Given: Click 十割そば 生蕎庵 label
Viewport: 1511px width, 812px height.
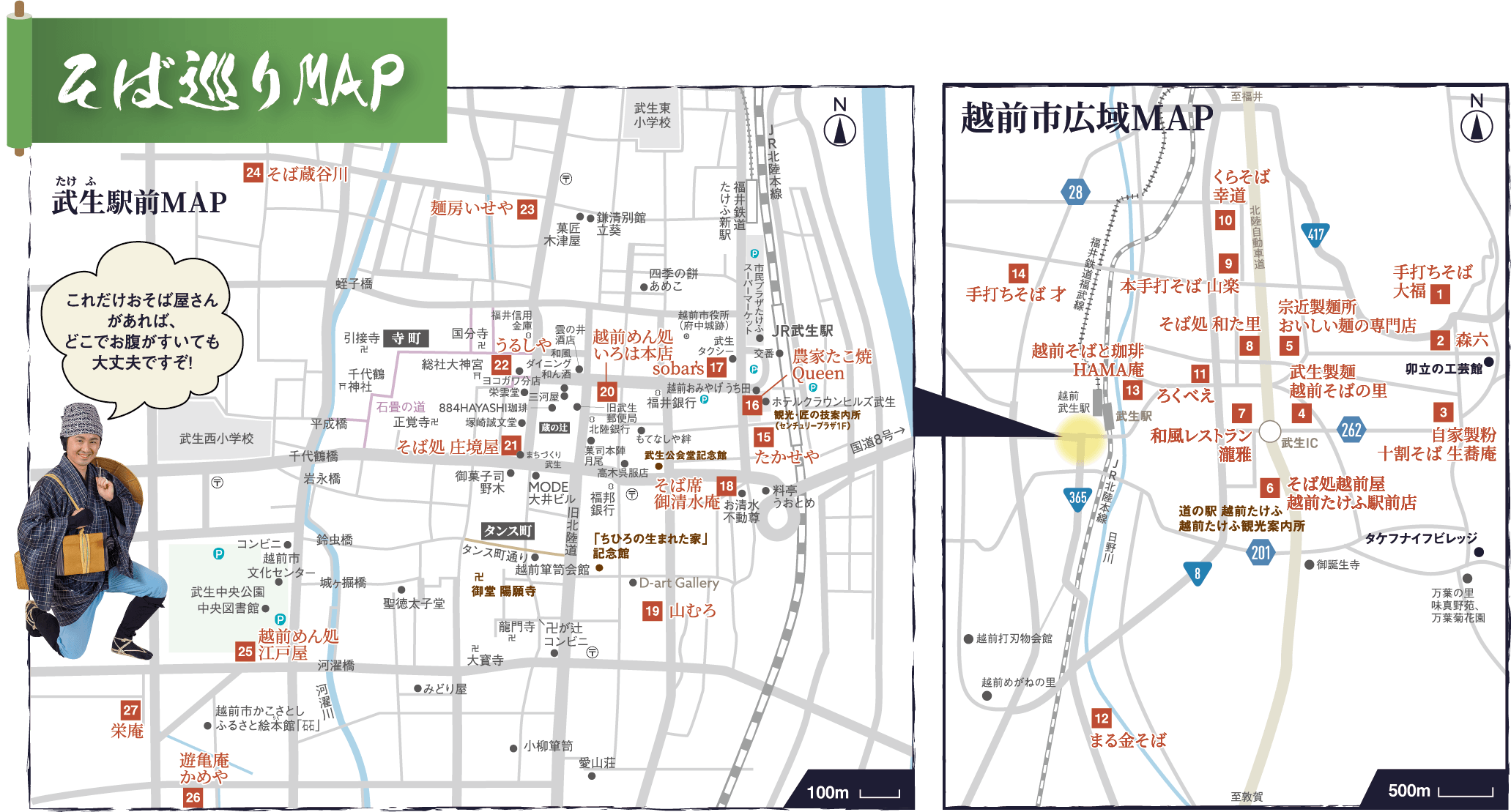Looking at the screenshot, I should point(1437,454).
